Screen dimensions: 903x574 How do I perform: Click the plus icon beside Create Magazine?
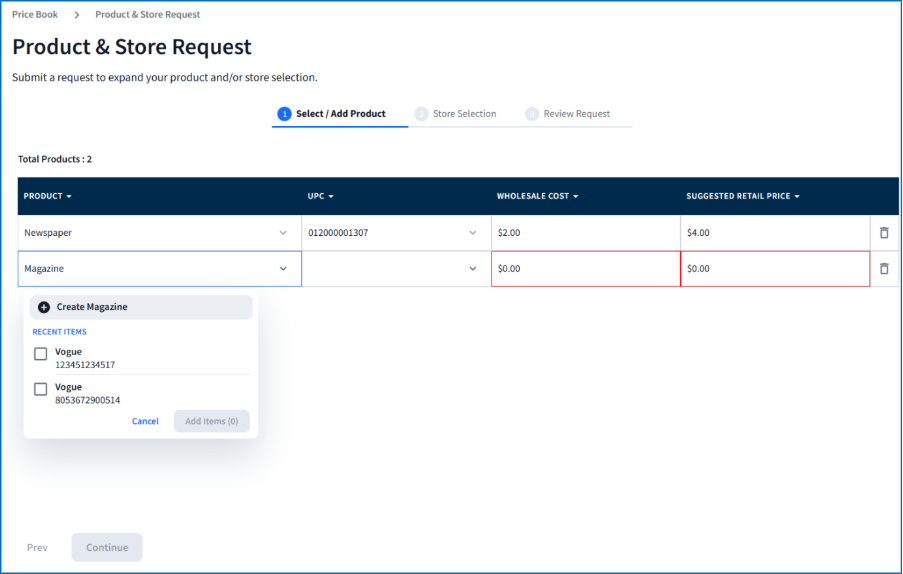(x=44, y=307)
